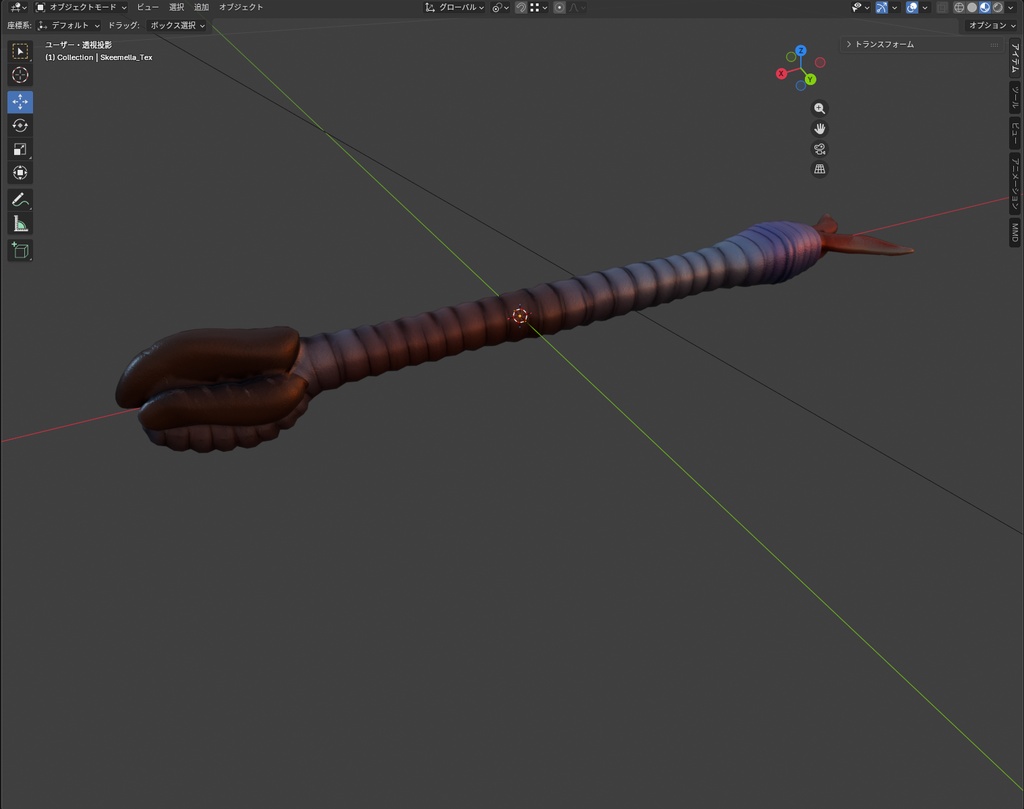Screen dimensions: 1024x809
Task: Switch to the アニメーション sidebar tab
Action: click(x=1015, y=183)
